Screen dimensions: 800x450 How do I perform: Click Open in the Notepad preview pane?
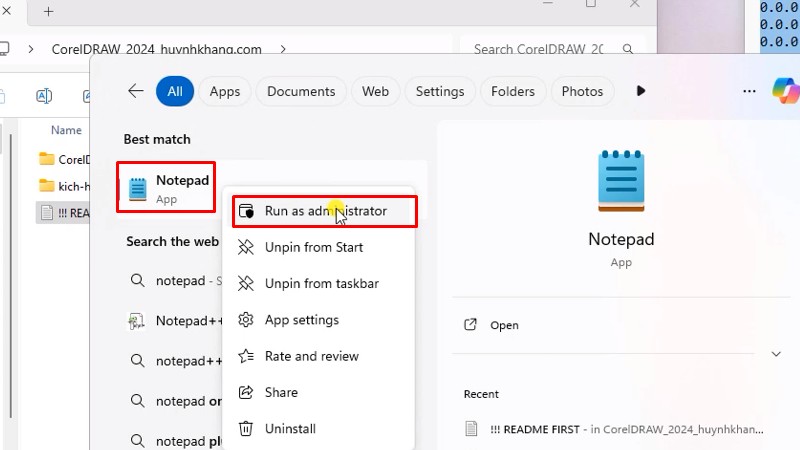tap(504, 325)
